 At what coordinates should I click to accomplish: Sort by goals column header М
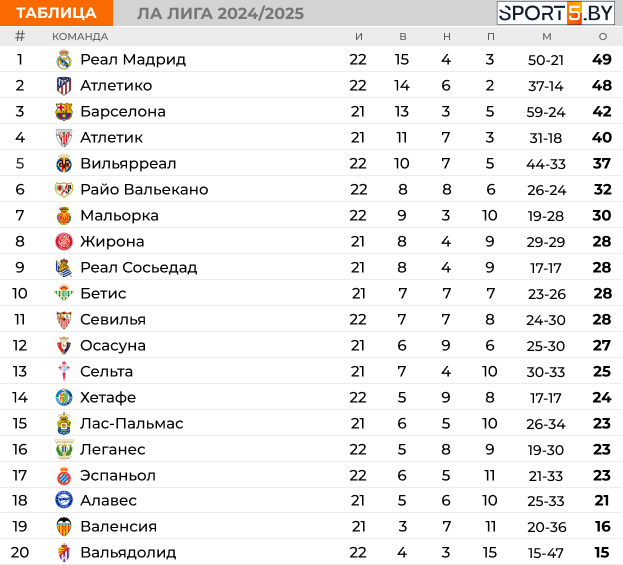[547, 37]
